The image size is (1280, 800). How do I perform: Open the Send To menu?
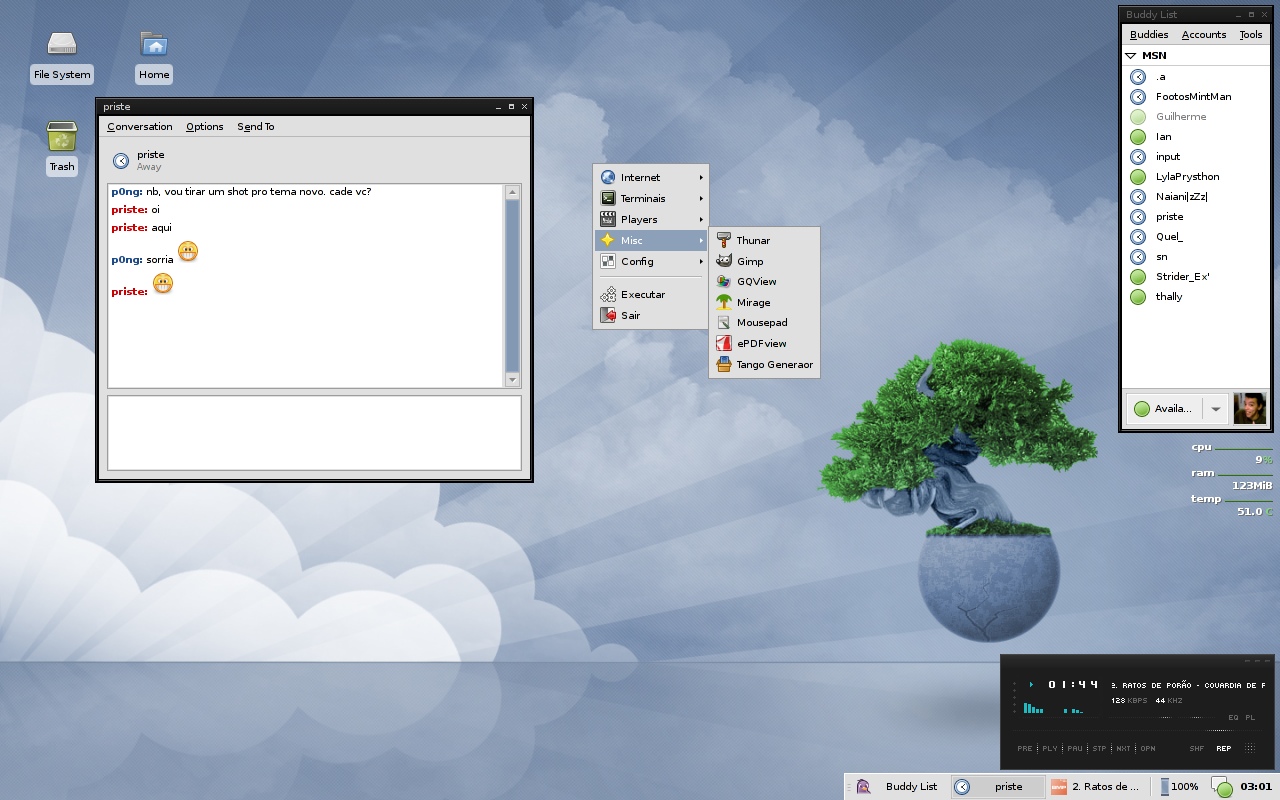(x=256, y=127)
